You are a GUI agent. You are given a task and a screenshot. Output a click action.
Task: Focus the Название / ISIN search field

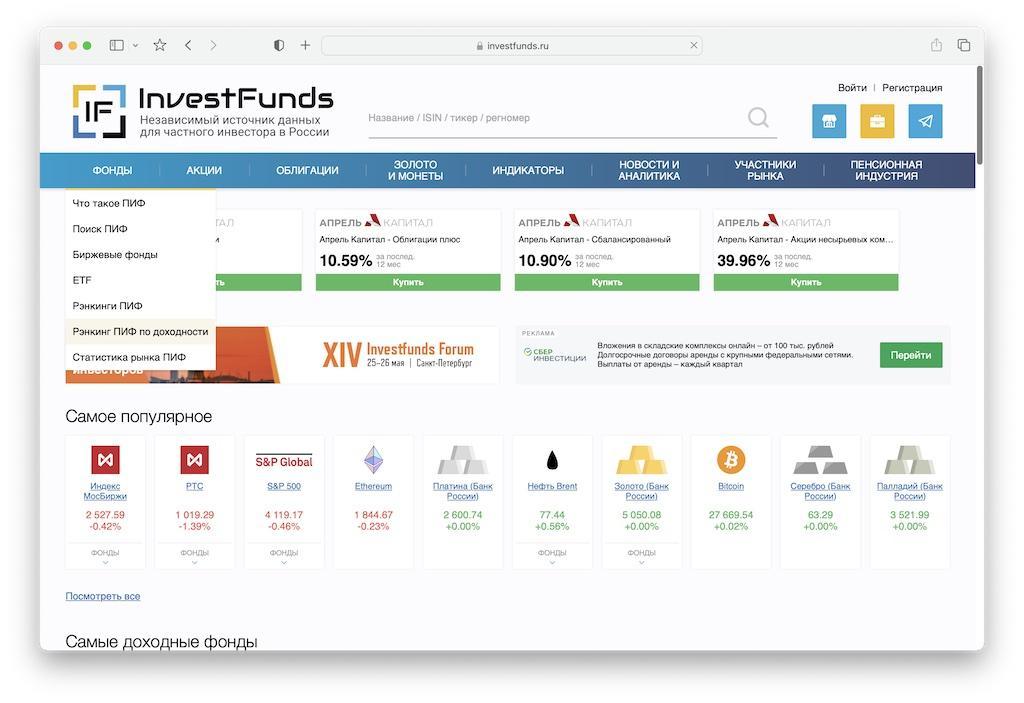click(555, 118)
